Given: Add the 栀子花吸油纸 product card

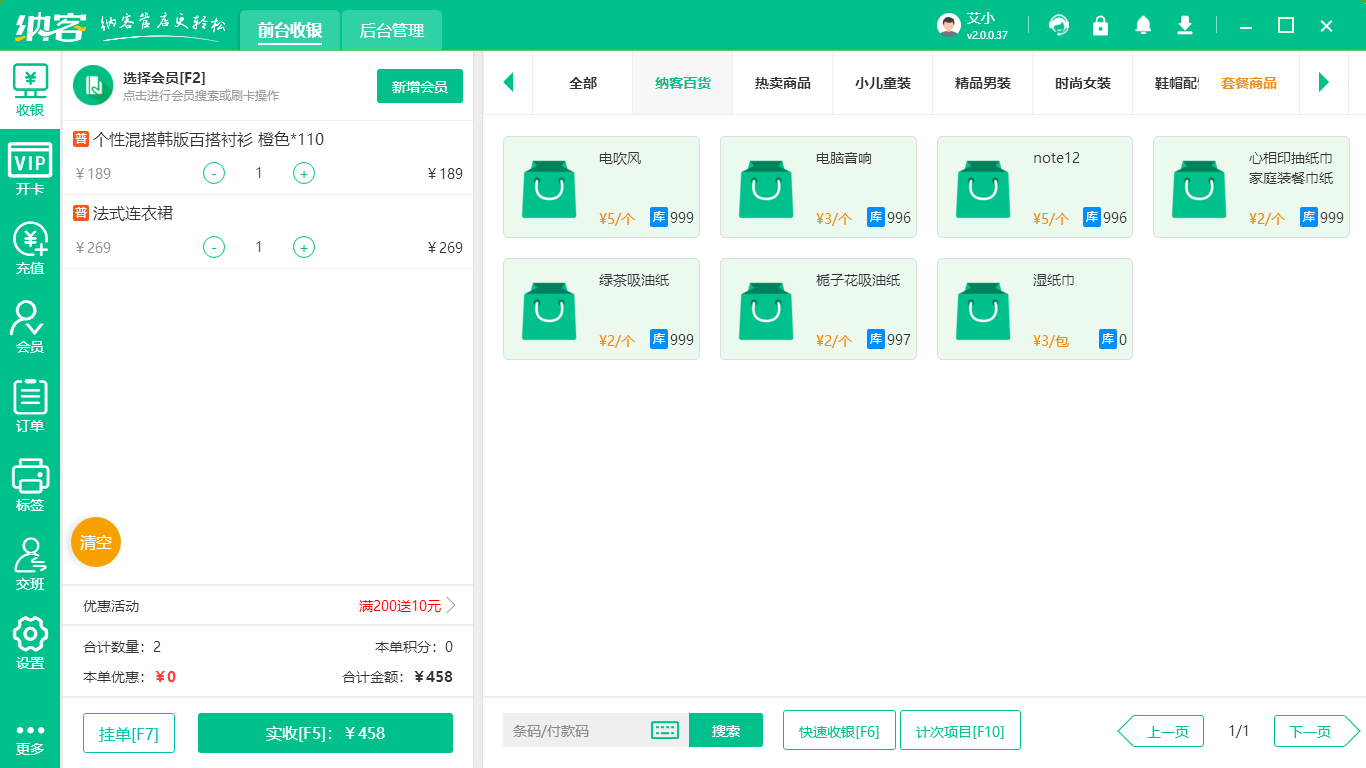Looking at the screenshot, I should pos(818,309).
